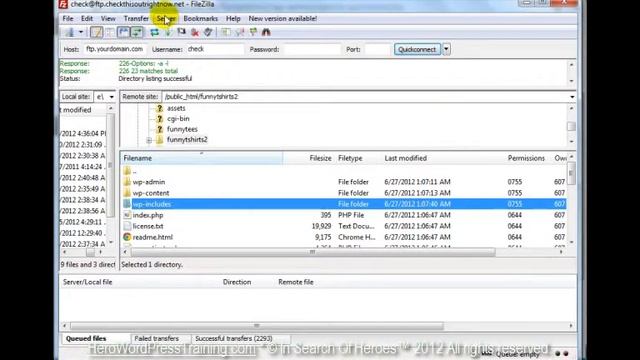Sort by the Permissions column header

(526, 158)
